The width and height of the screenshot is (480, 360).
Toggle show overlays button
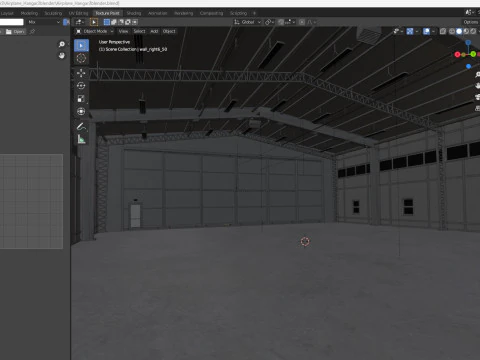click(x=426, y=31)
